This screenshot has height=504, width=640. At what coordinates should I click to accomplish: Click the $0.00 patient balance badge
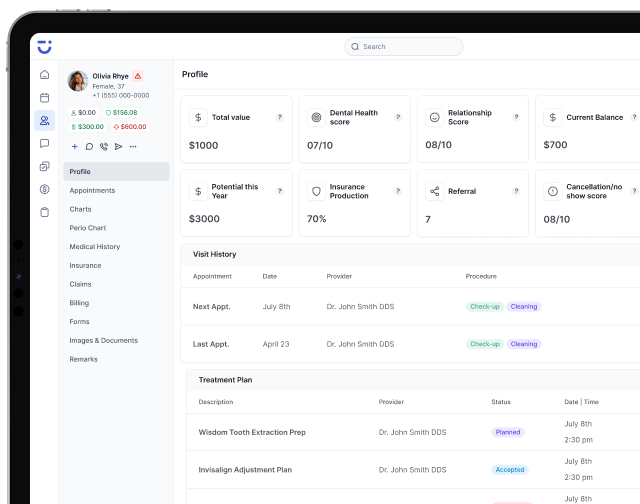click(x=83, y=113)
